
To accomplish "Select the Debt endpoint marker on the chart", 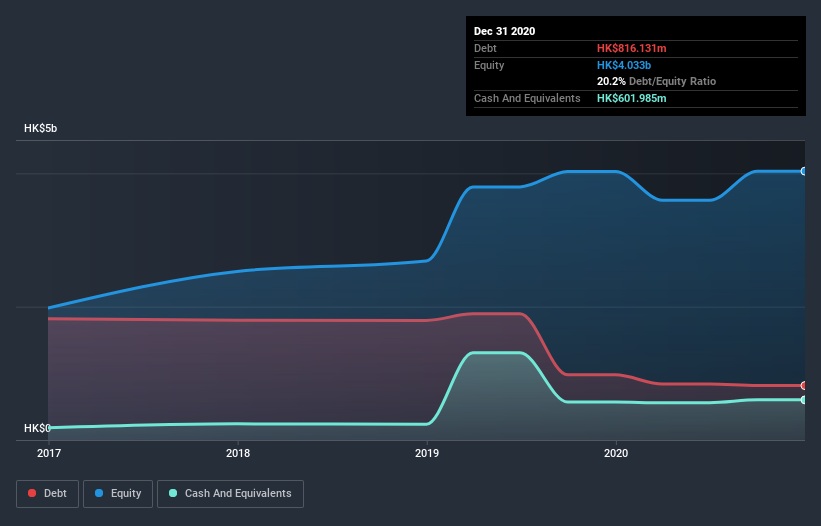I will [804, 386].
